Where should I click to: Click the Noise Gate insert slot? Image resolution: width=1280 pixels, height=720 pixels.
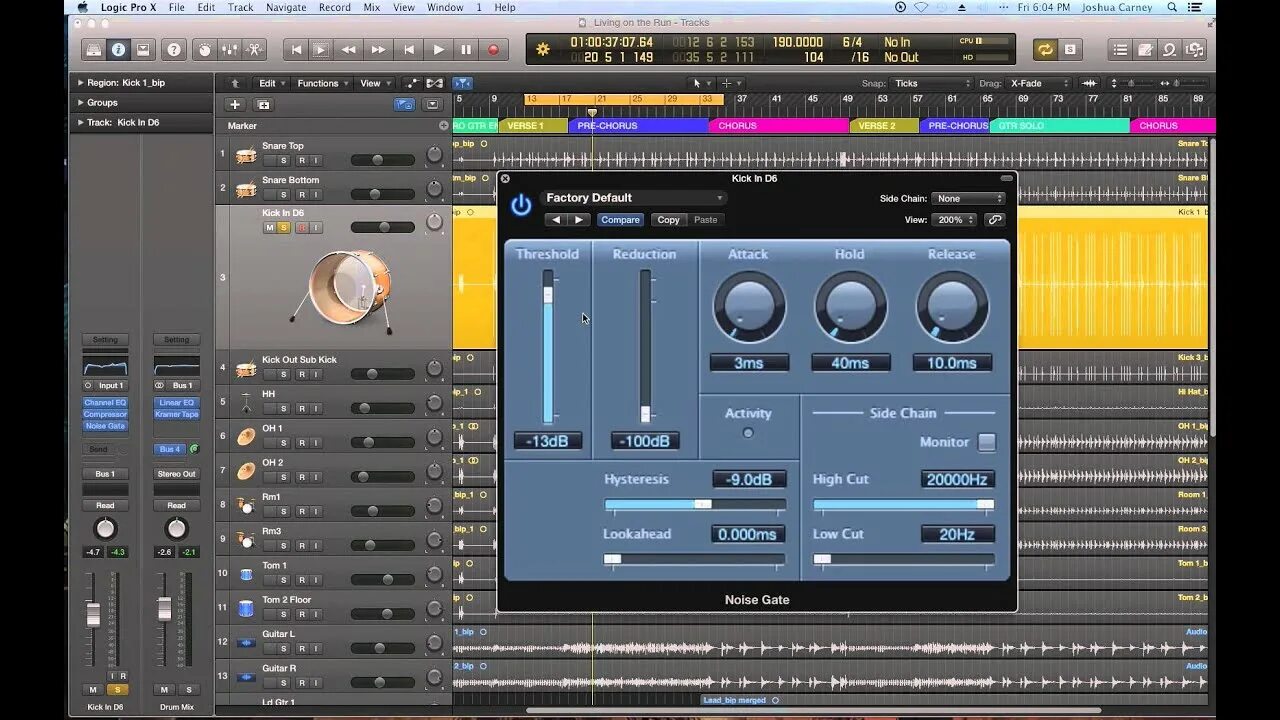(x=105, y=426)
